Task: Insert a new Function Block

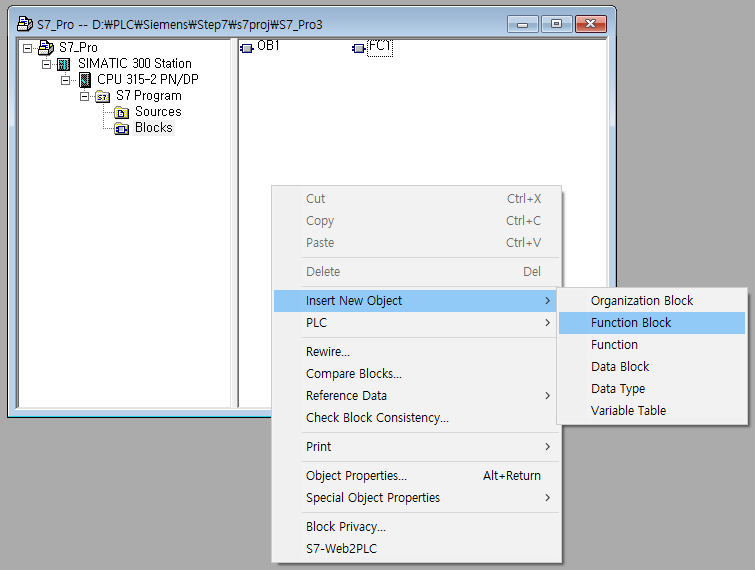Action: 652,323
